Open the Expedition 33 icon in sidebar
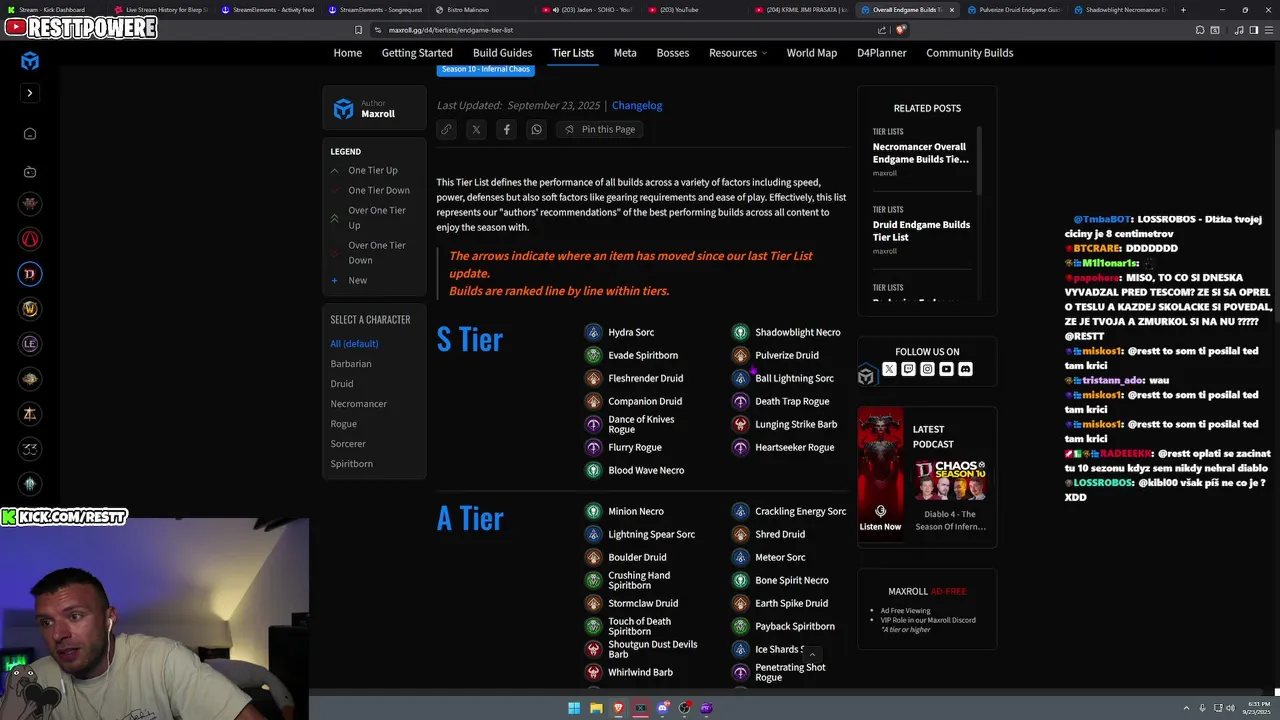 tap(30, 449)
